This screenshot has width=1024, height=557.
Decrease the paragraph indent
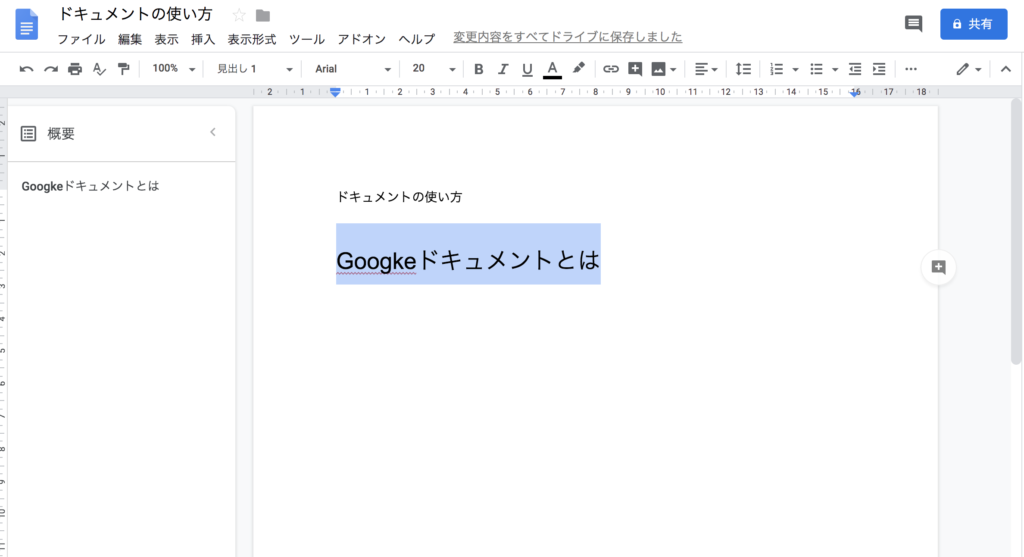click(855, 69)
